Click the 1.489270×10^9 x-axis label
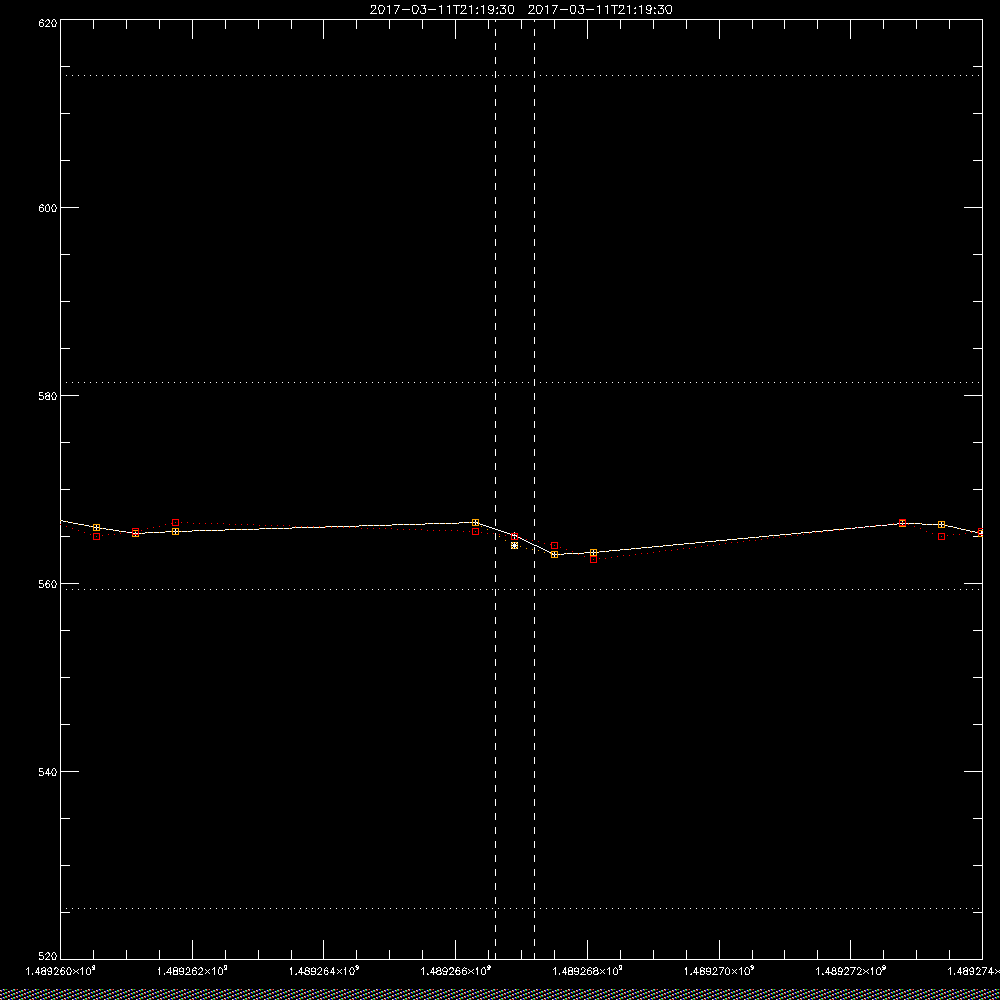This screenshot has height=1000, width=1000. coord(719,971)
